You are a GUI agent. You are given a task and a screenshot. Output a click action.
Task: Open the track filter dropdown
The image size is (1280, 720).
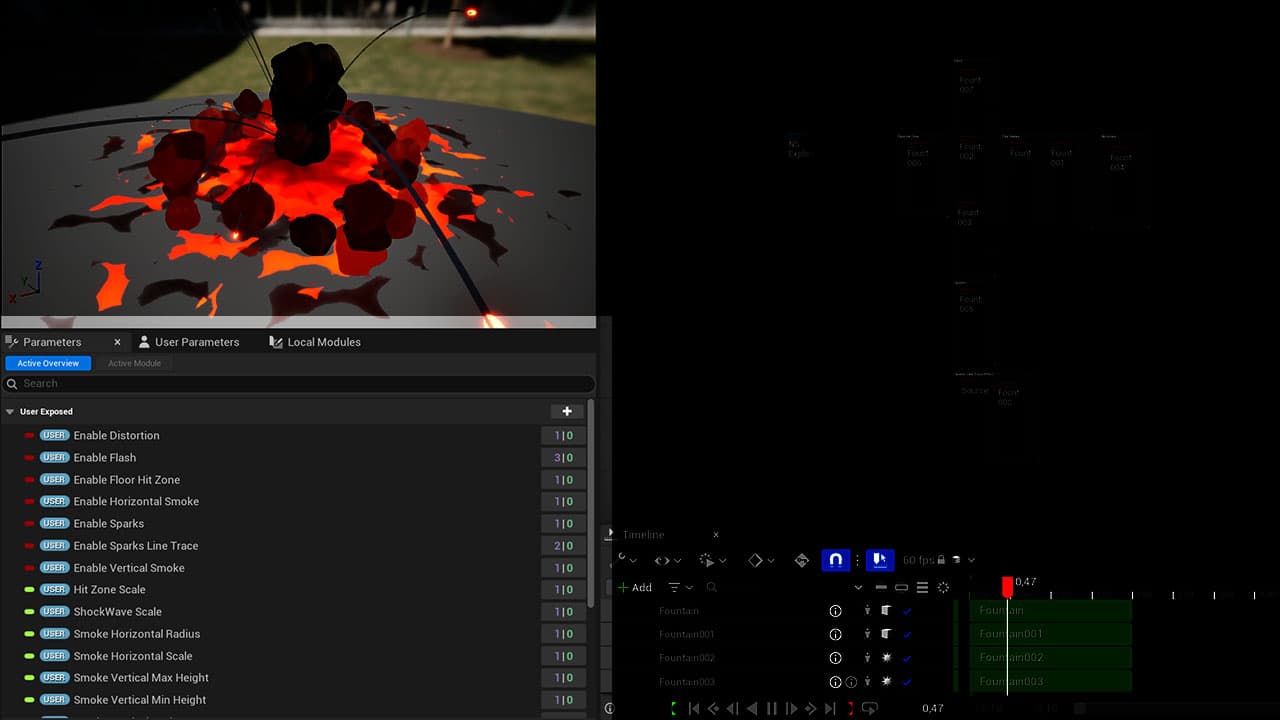680,587
